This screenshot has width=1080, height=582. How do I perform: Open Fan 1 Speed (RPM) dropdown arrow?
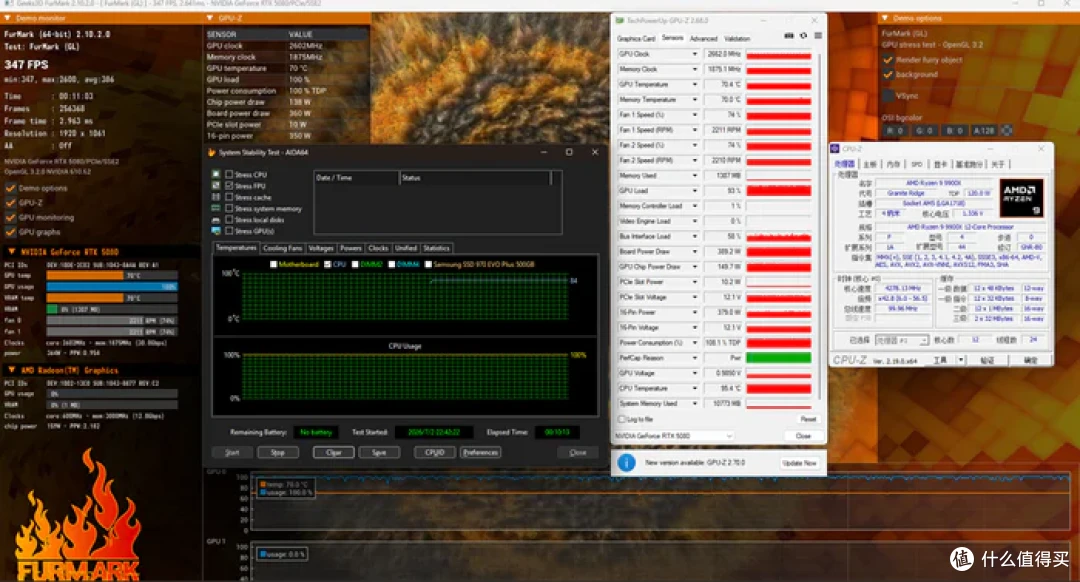pos(694,130)
